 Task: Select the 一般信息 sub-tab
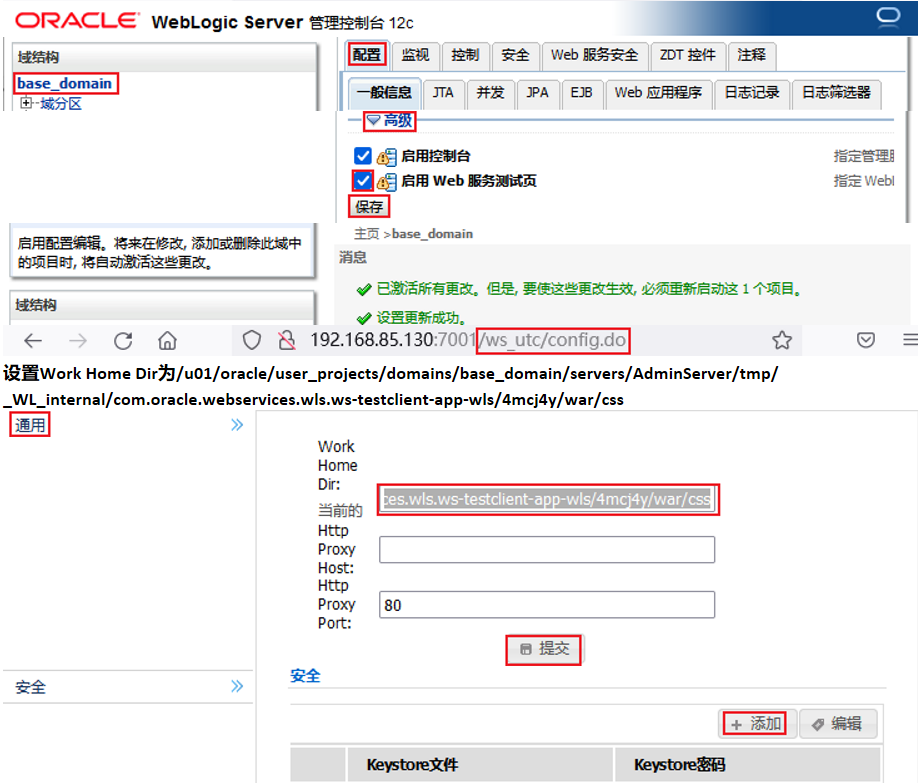pyautogui.click(x=385, y=93)
